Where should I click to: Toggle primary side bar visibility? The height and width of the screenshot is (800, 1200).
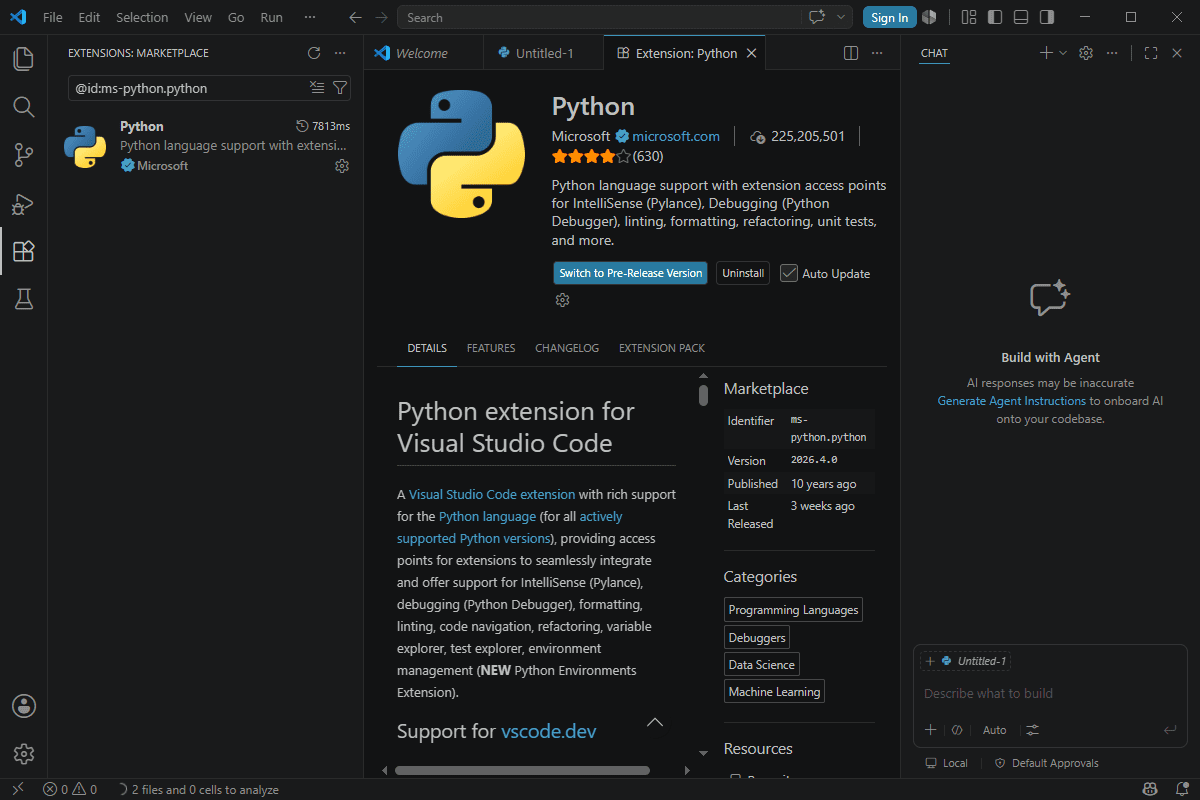(x=994, y=17)
